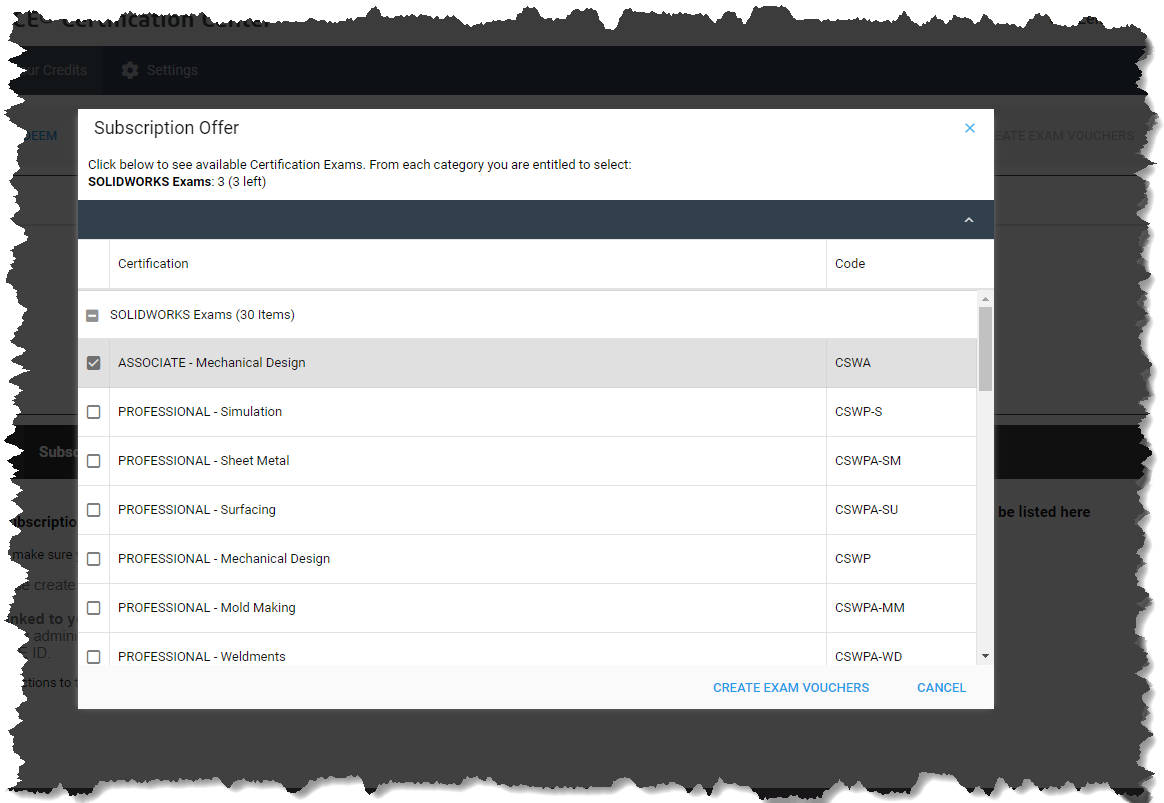
Task: Open the Settings menu item
Action: tap(172, 70)
